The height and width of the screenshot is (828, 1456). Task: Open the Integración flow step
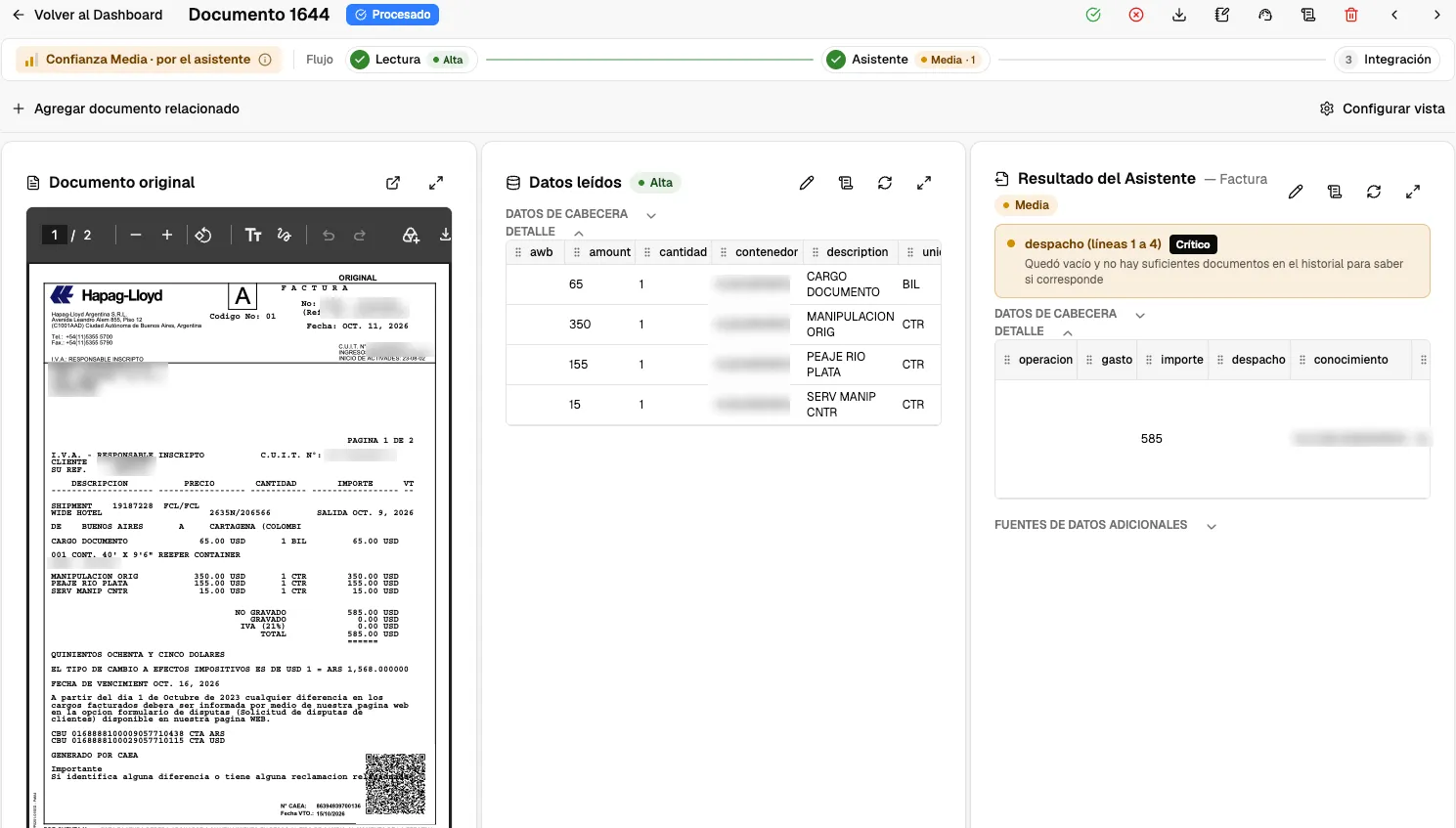click(x=1387, y=60)
